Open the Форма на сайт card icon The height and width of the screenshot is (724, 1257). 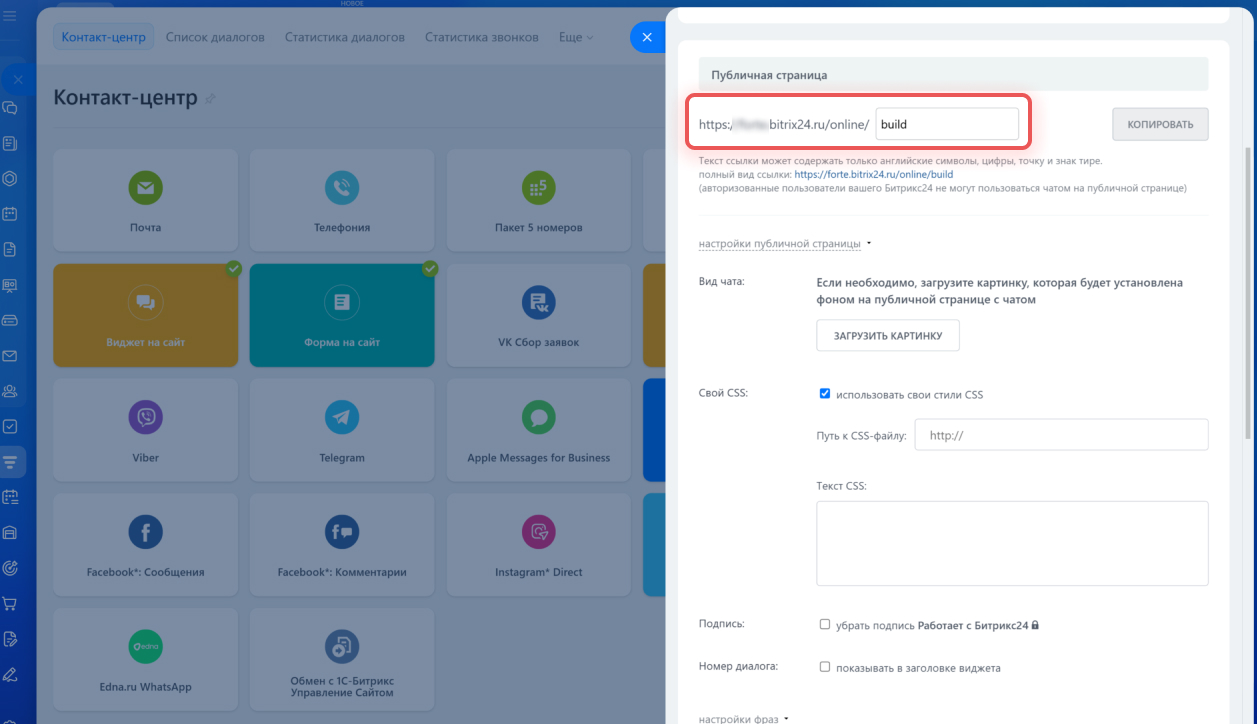point(342,302)
